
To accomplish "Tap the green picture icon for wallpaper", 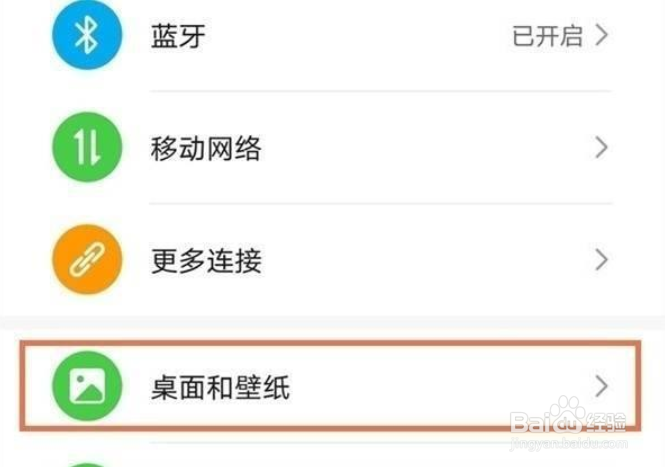I will pyautogui.click(x=87, y=386).
